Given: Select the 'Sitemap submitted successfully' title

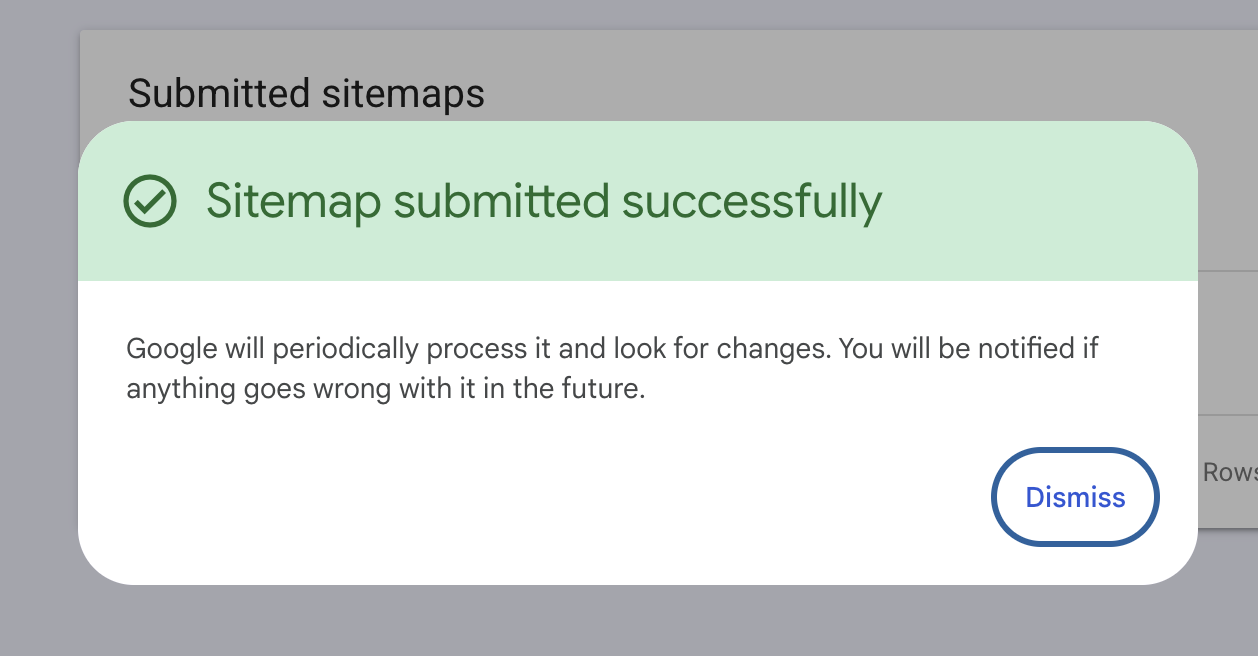Looking at the screenshot, I should click(544, 202).
